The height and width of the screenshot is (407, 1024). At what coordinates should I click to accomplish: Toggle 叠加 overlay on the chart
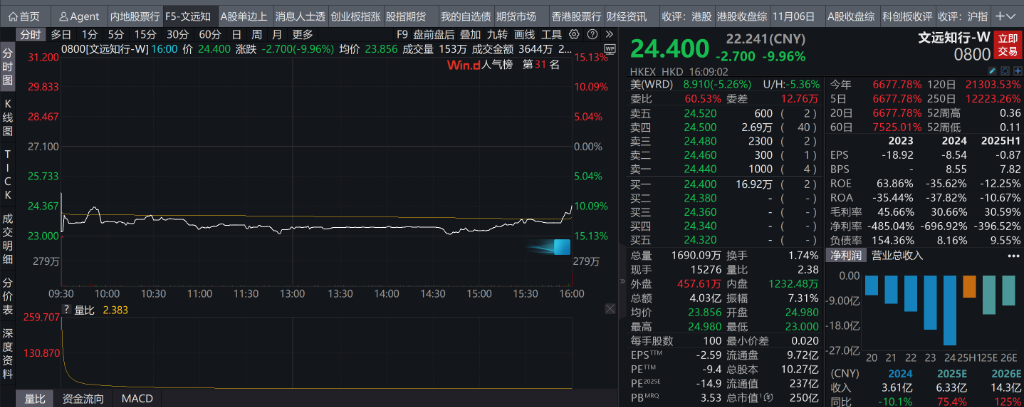[471, 34]
